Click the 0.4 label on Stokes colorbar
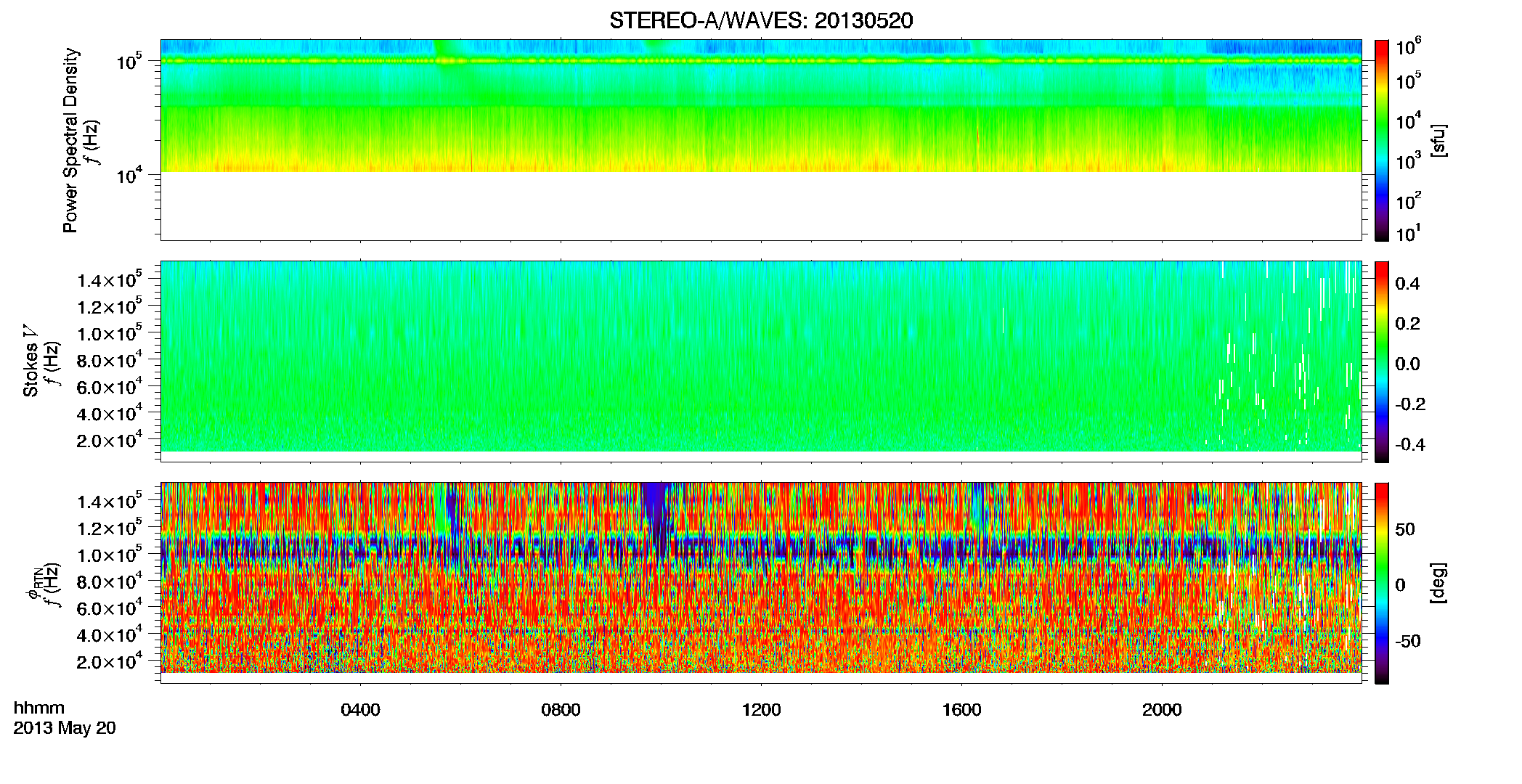The height and width of the screenshot is (784, 1522). tap(1407, 284)
